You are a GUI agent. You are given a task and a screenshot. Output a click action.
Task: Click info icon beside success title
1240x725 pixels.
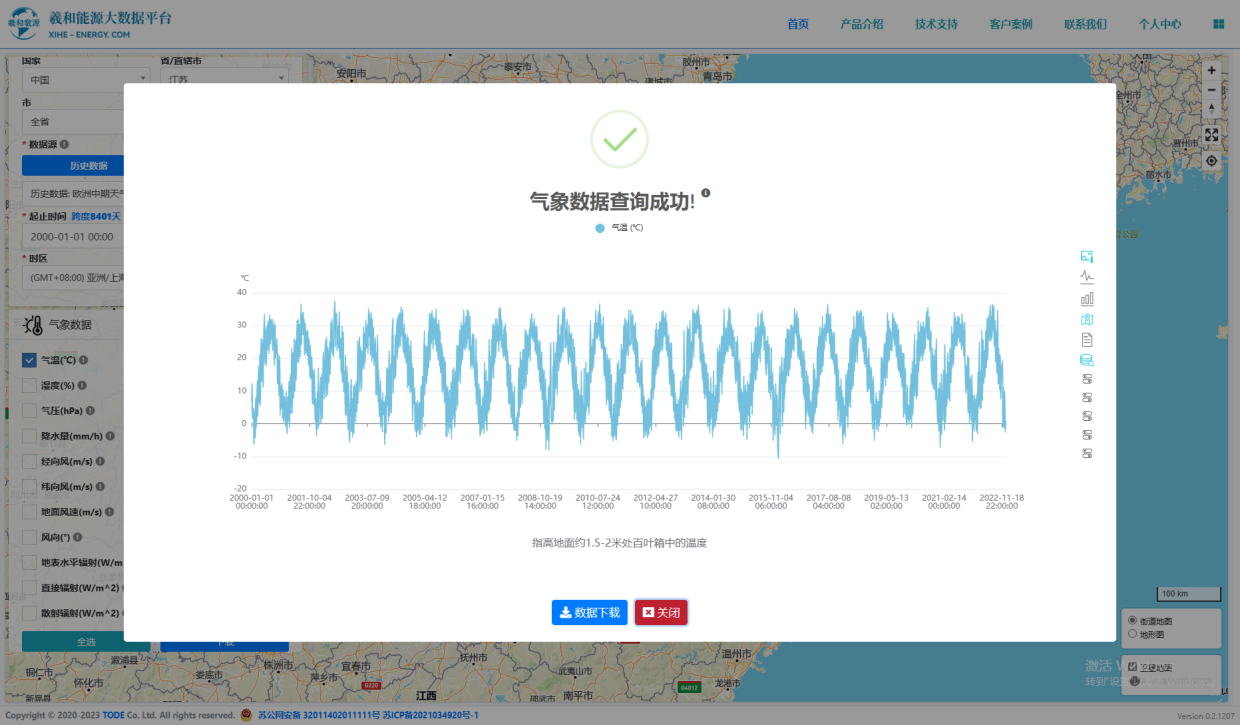(705, 192)
